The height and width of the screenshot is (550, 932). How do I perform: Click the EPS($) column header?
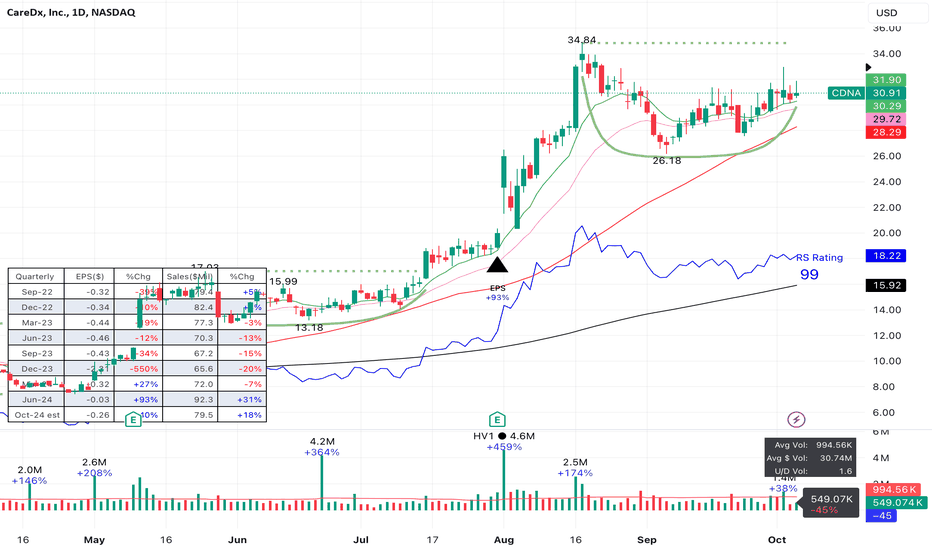(x=90, y=276)
